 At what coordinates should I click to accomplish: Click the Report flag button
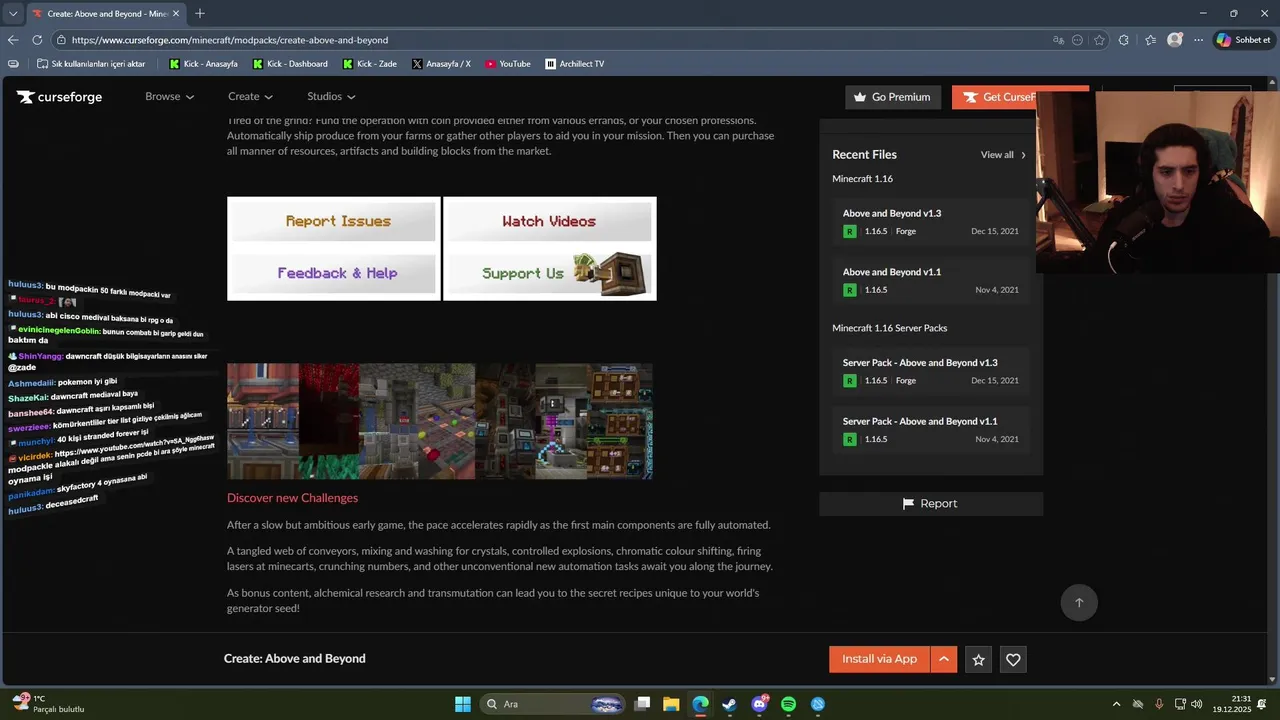[930, 504]
